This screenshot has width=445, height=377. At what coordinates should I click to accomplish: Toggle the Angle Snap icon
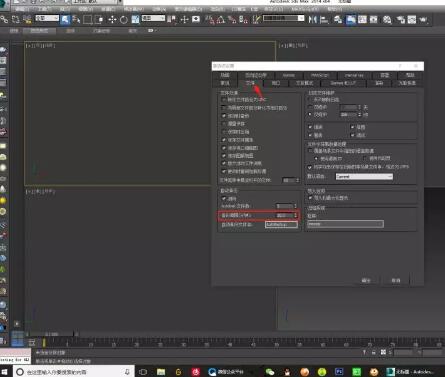point(221,20)
